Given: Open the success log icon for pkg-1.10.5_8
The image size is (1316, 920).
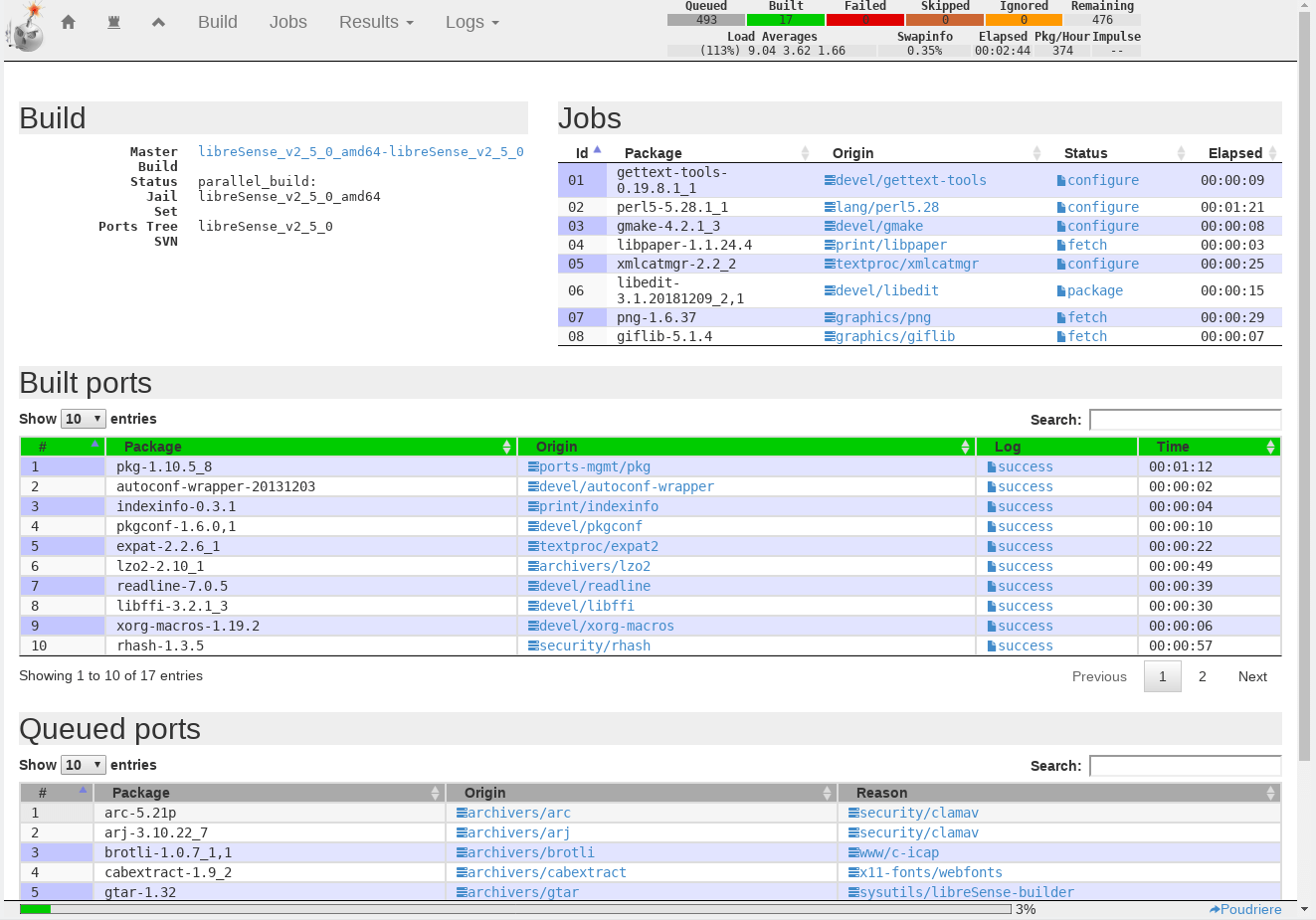Looking at the screenshot, I should [991, 467].
